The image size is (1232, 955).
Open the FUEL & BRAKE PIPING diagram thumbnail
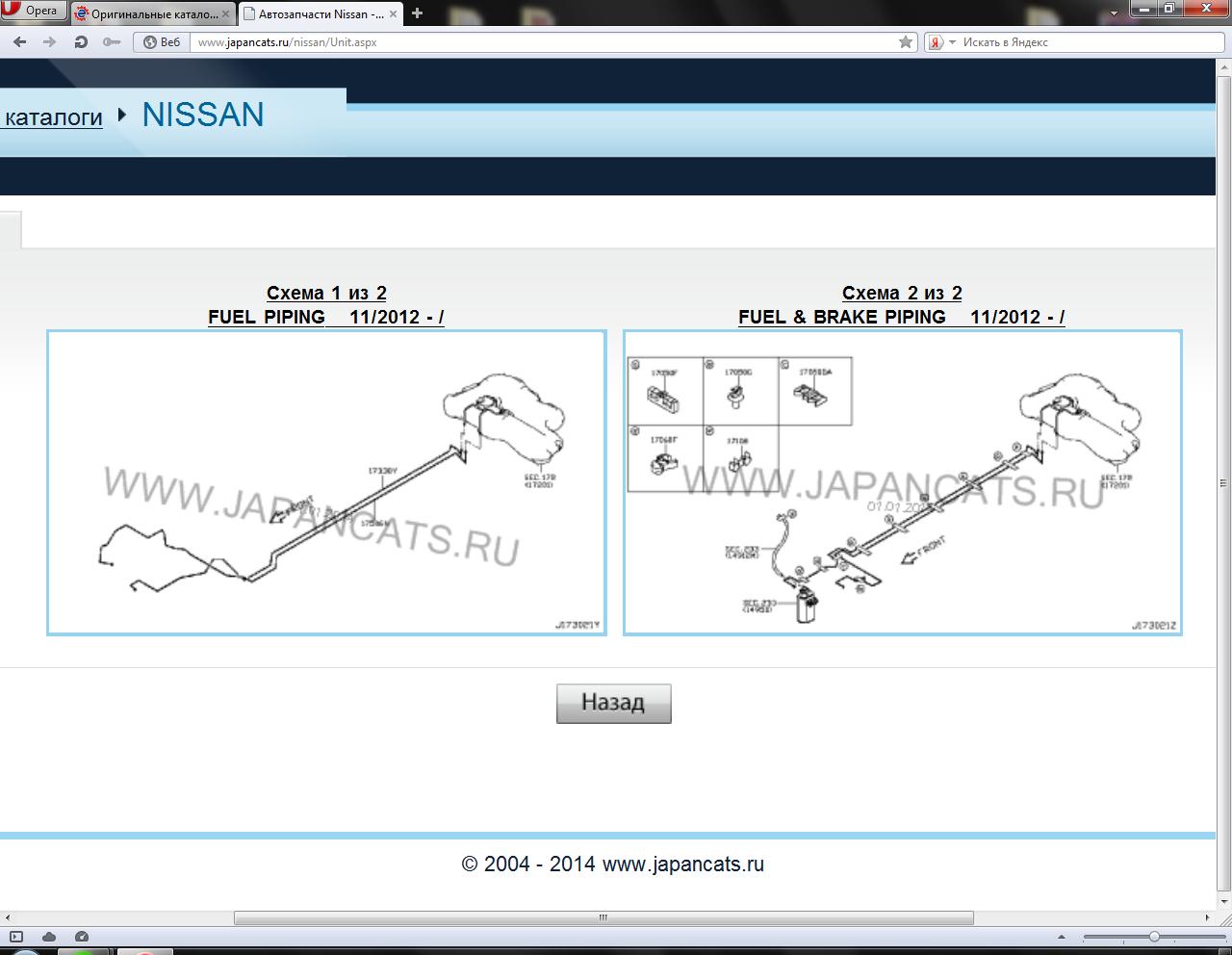tap(902, 482)
